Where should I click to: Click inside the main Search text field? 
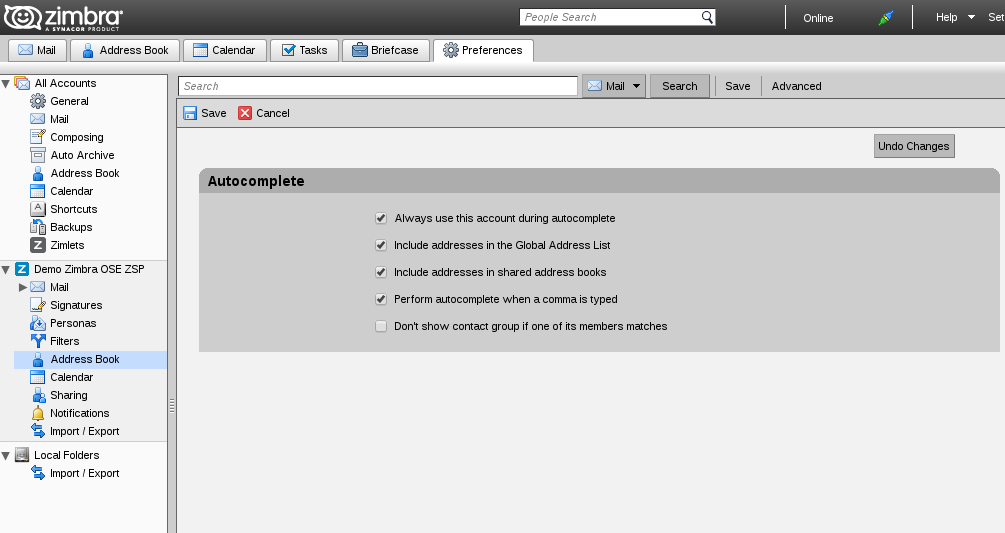pos(378,86)
